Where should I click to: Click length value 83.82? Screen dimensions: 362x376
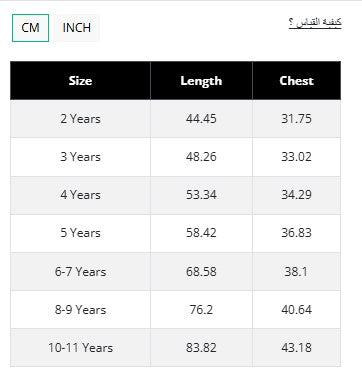tap(201, 348)
